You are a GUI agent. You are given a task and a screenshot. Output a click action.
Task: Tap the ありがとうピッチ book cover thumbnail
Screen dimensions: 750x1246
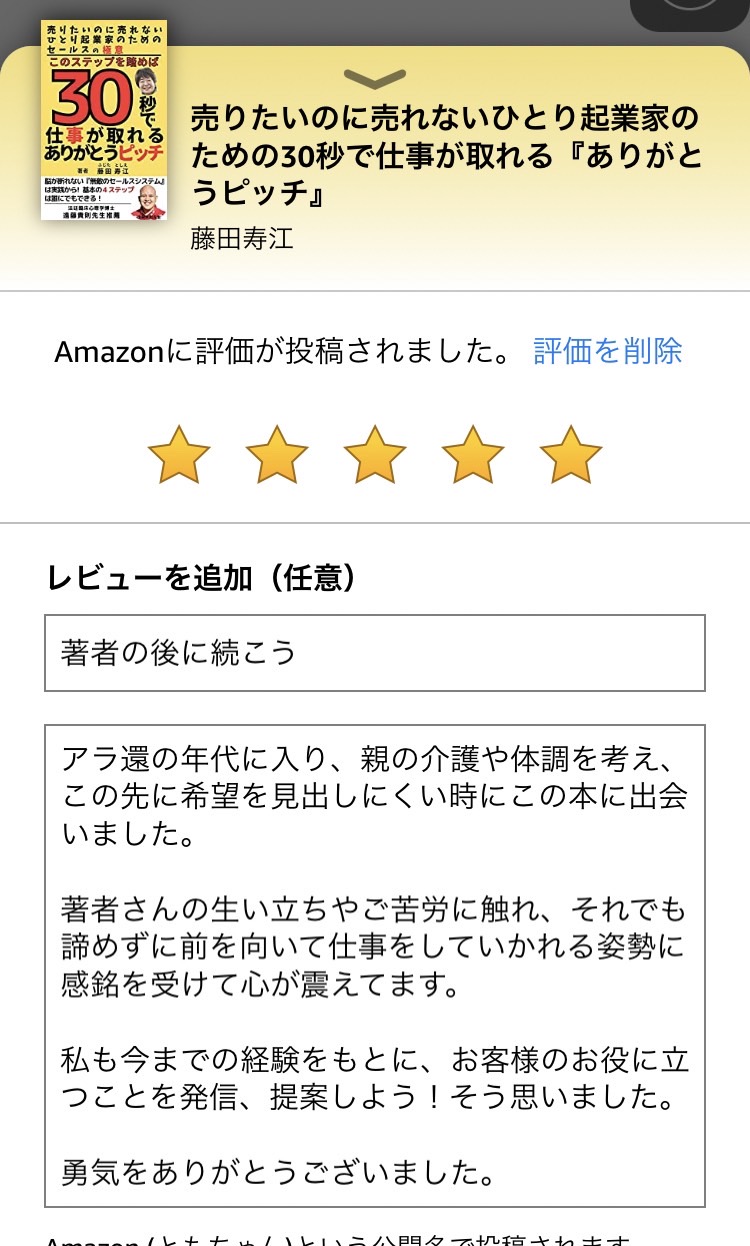click(x=104, y=120)
